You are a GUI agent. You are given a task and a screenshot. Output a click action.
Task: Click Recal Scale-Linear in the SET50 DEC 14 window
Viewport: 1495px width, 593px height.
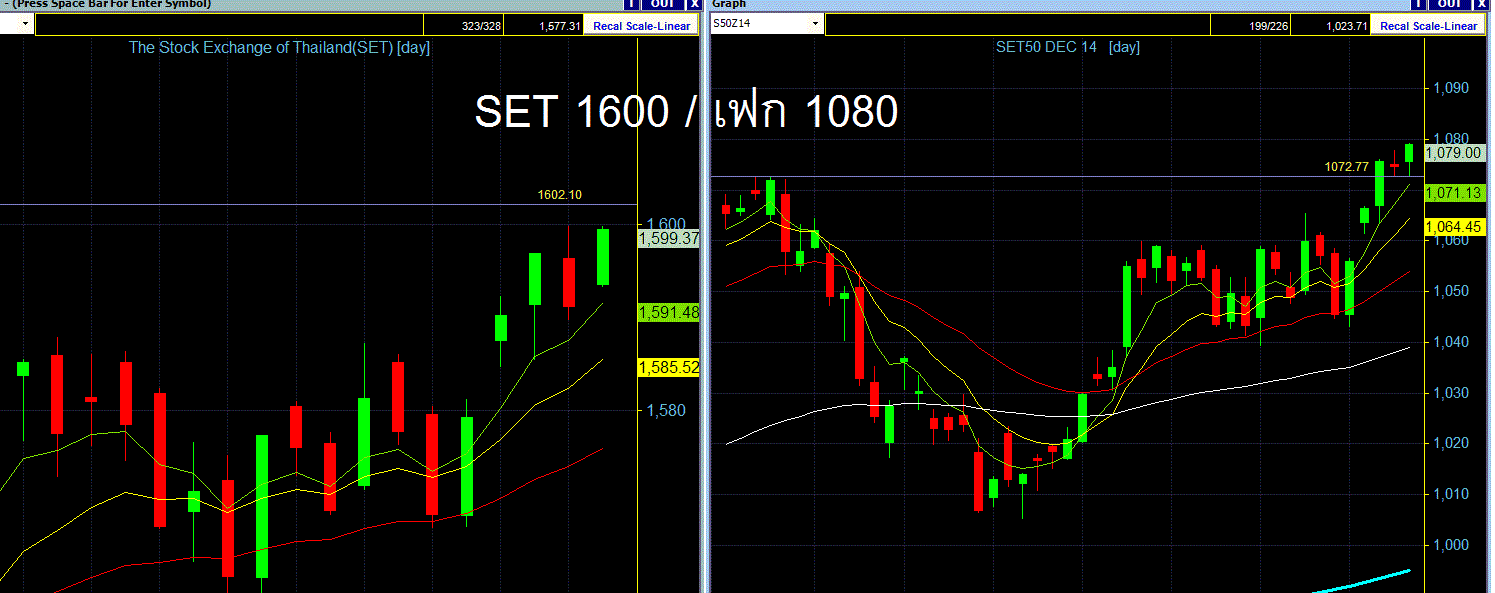coord(1429,26)
